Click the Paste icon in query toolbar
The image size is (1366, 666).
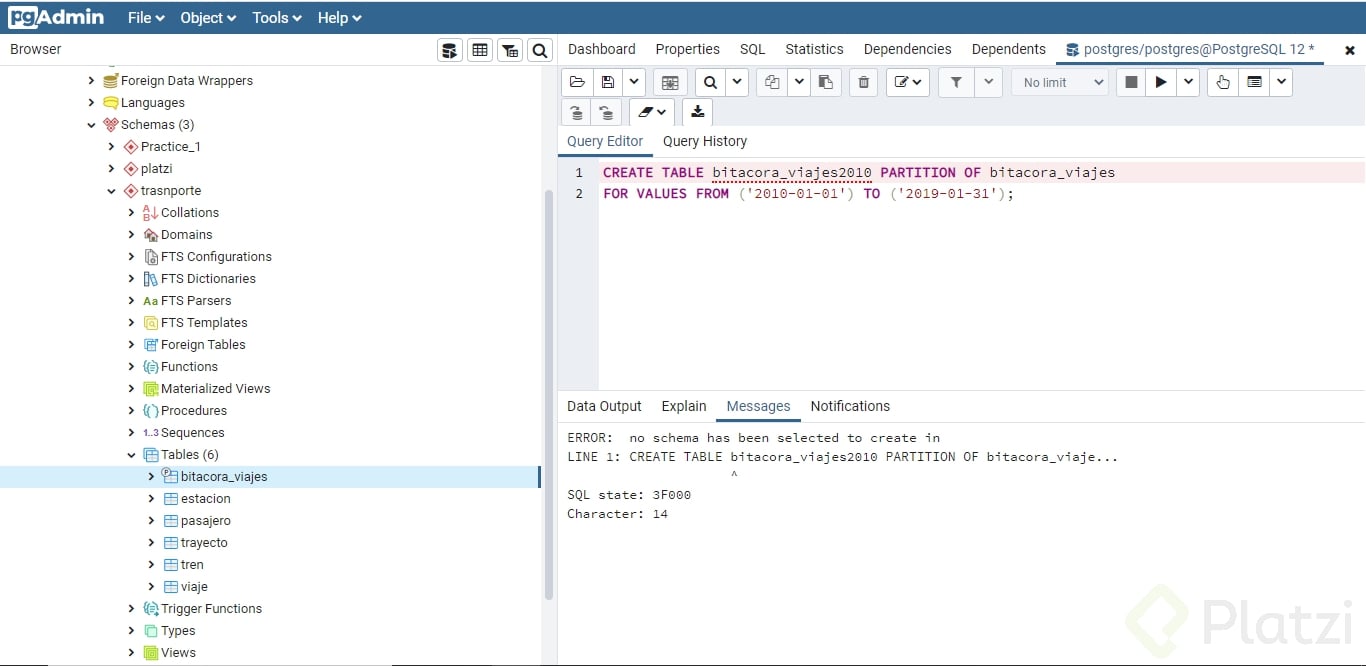[825, 82]
